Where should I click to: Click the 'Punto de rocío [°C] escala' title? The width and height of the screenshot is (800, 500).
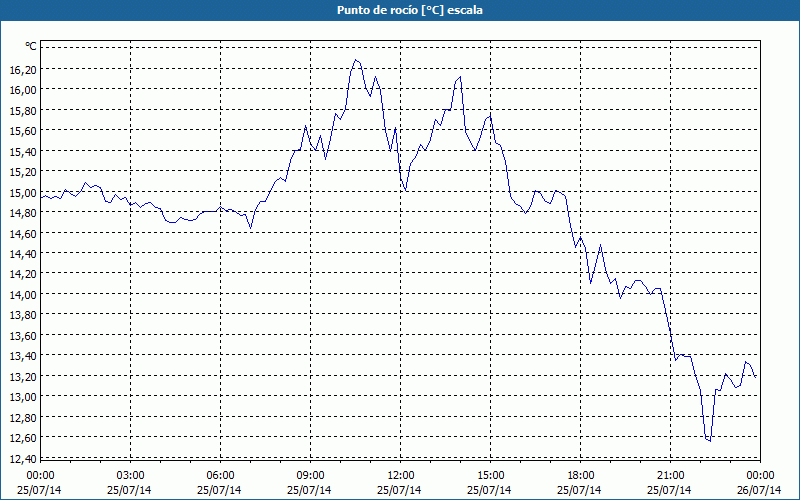410,10
